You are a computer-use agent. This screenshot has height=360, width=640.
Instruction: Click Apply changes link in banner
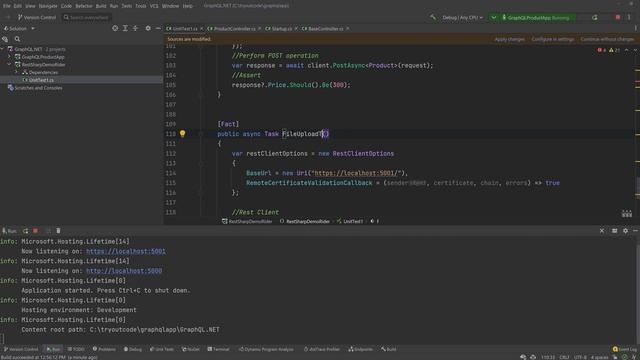[x=509, y=39]
